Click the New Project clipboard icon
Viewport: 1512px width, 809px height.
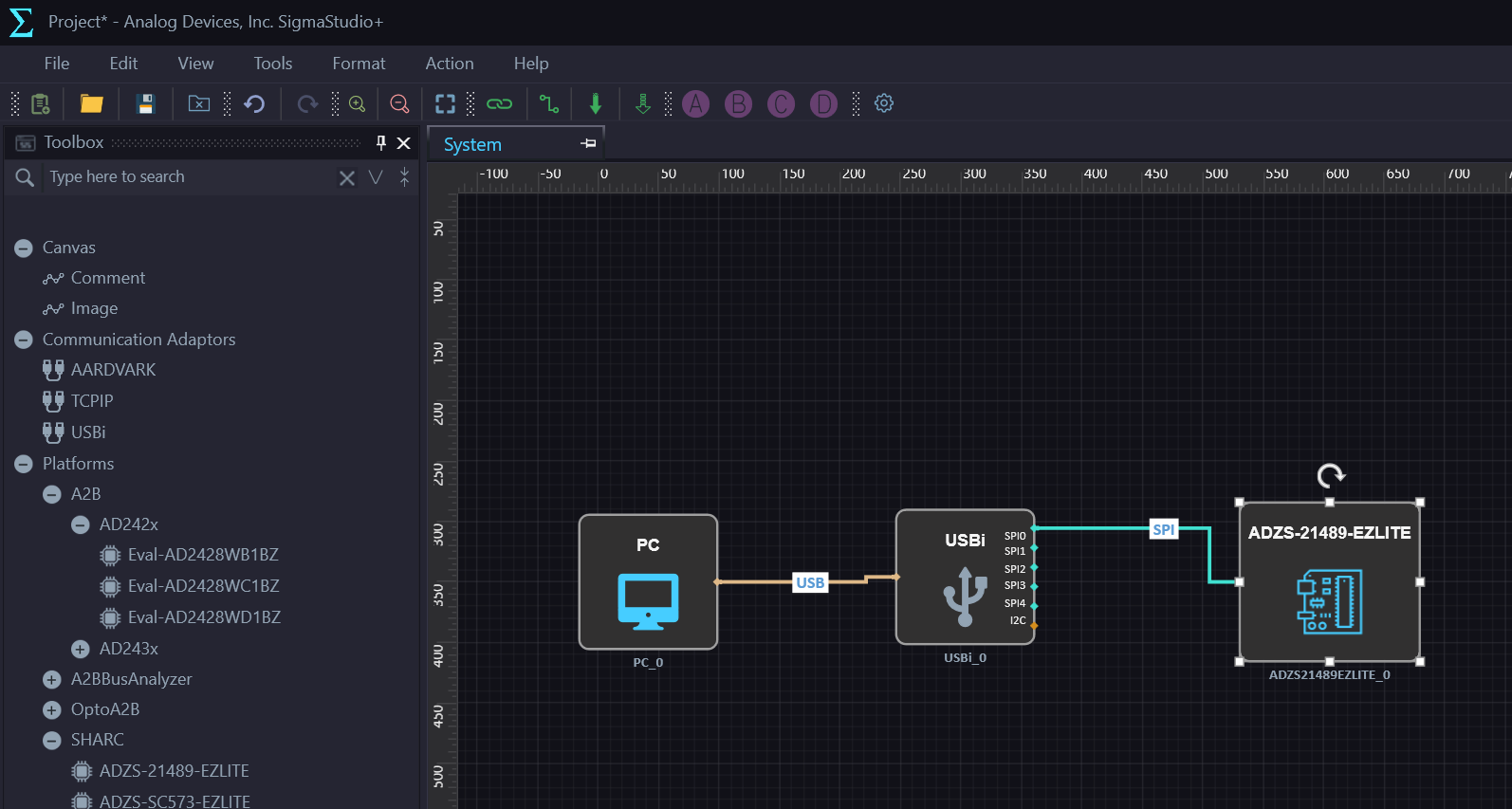(40, 103)
